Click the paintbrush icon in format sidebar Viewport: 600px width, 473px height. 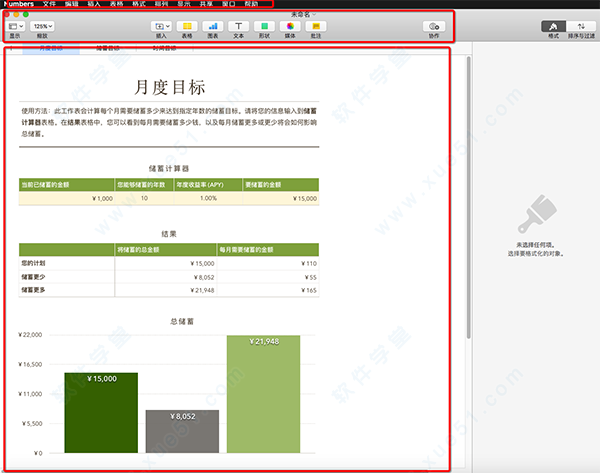pyautogui.click(x=537, y=214)
